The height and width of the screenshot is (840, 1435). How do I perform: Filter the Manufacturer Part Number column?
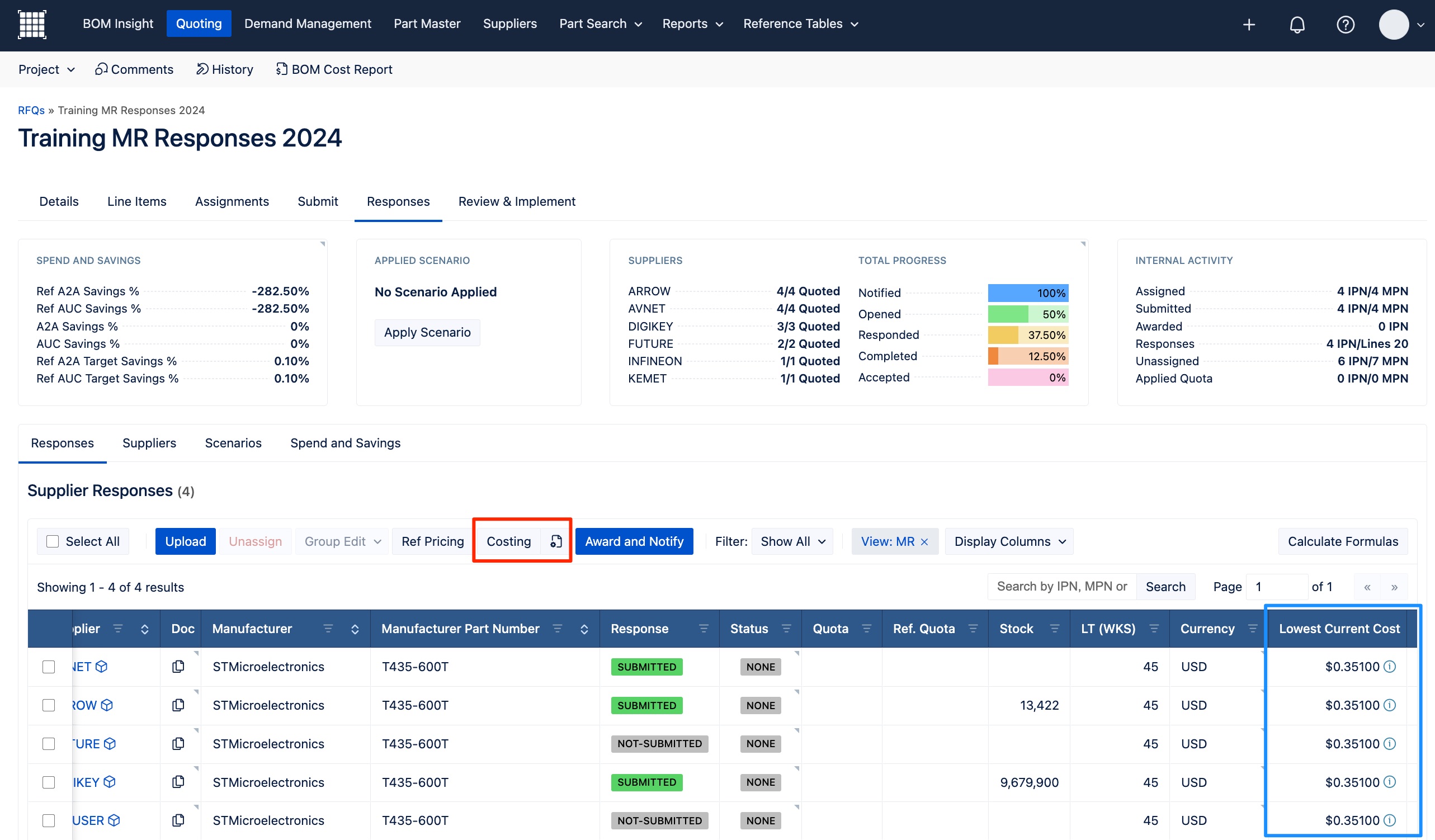[558, 629]
